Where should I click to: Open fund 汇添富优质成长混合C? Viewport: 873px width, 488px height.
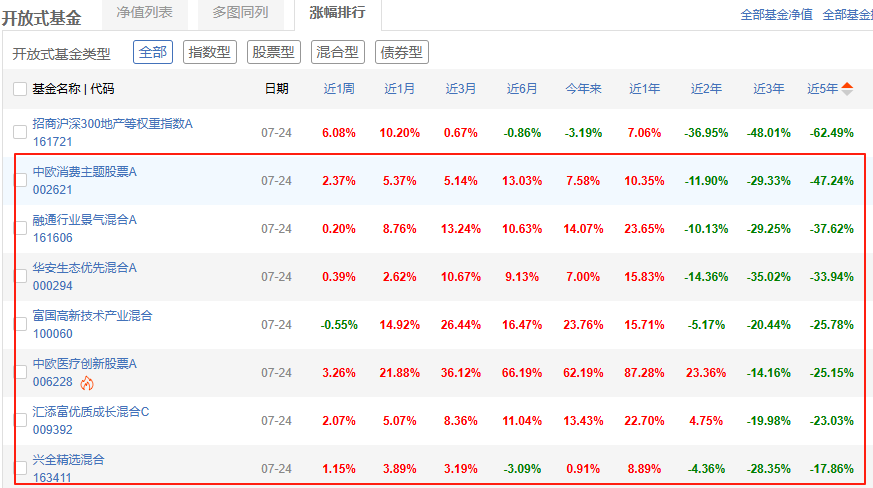pos(91,411)
